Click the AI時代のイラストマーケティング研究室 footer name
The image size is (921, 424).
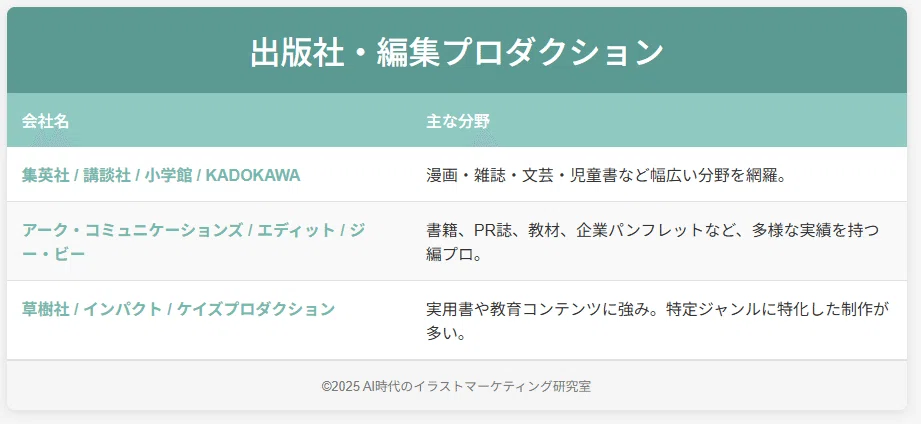477,386
